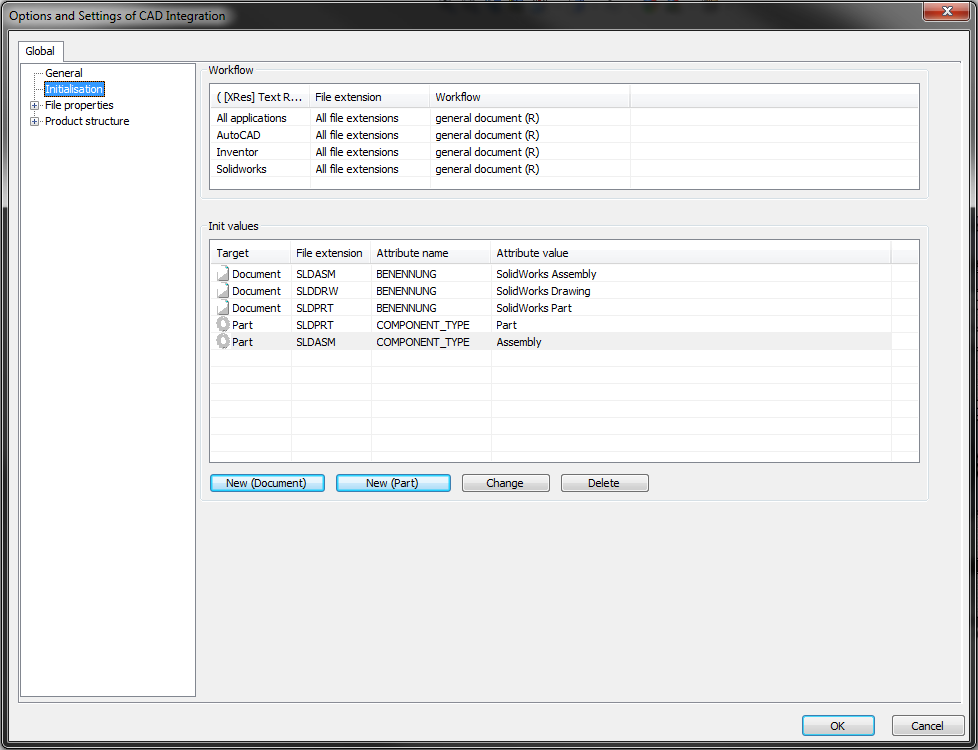978x750 pixels.
Task: Select the General tree item
Action: 64,73
